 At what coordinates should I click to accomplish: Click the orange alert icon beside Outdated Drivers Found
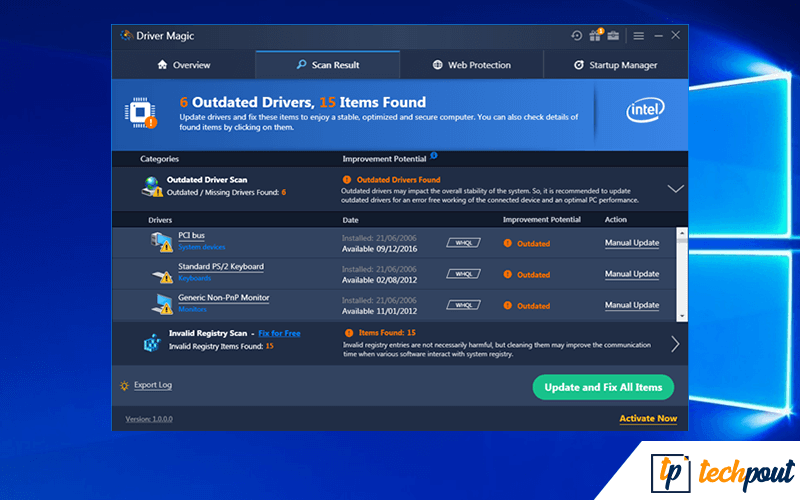pos(347,180)
